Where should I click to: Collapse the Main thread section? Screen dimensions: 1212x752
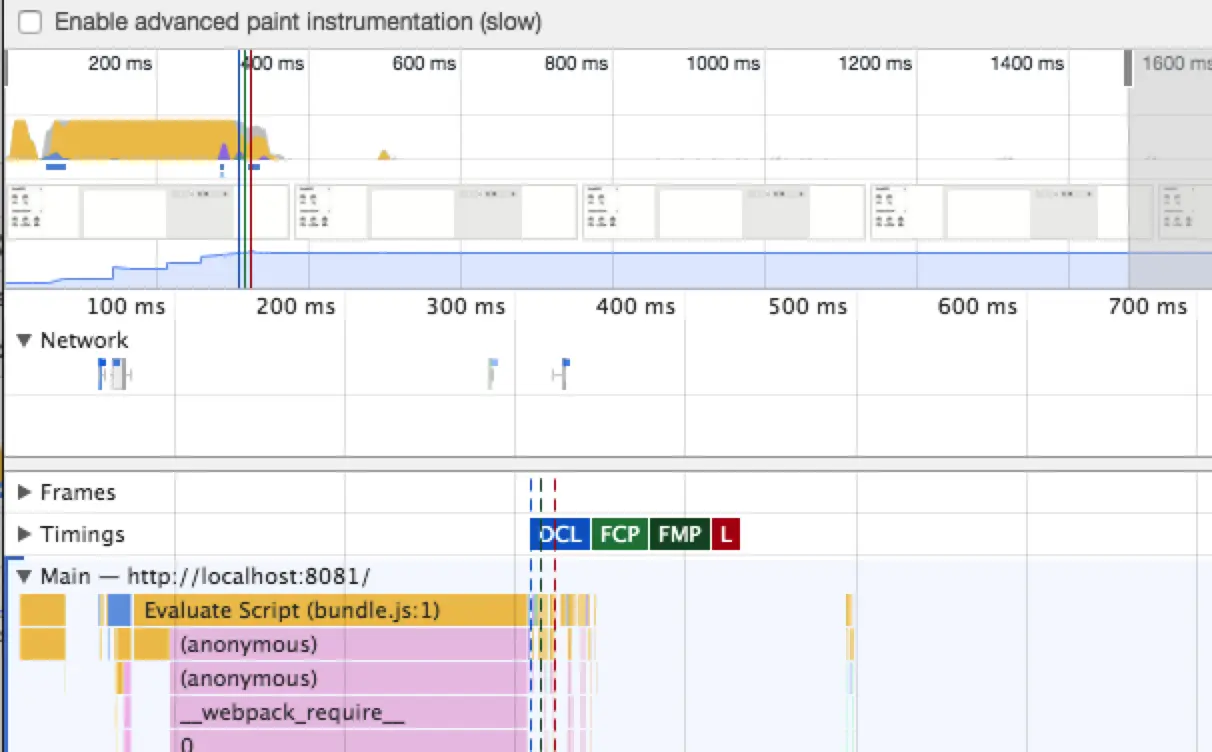coord(25,577)
